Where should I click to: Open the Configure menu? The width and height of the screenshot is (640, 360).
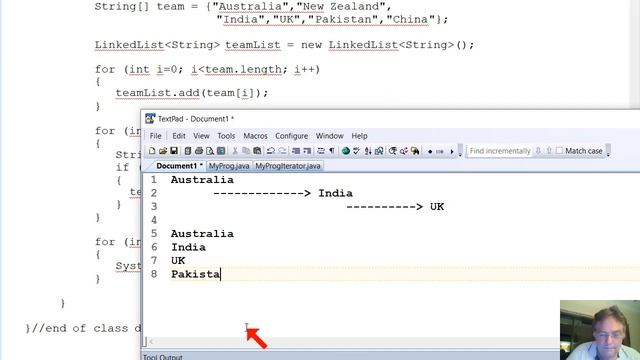pyautogui.click(x=291, y=136)
